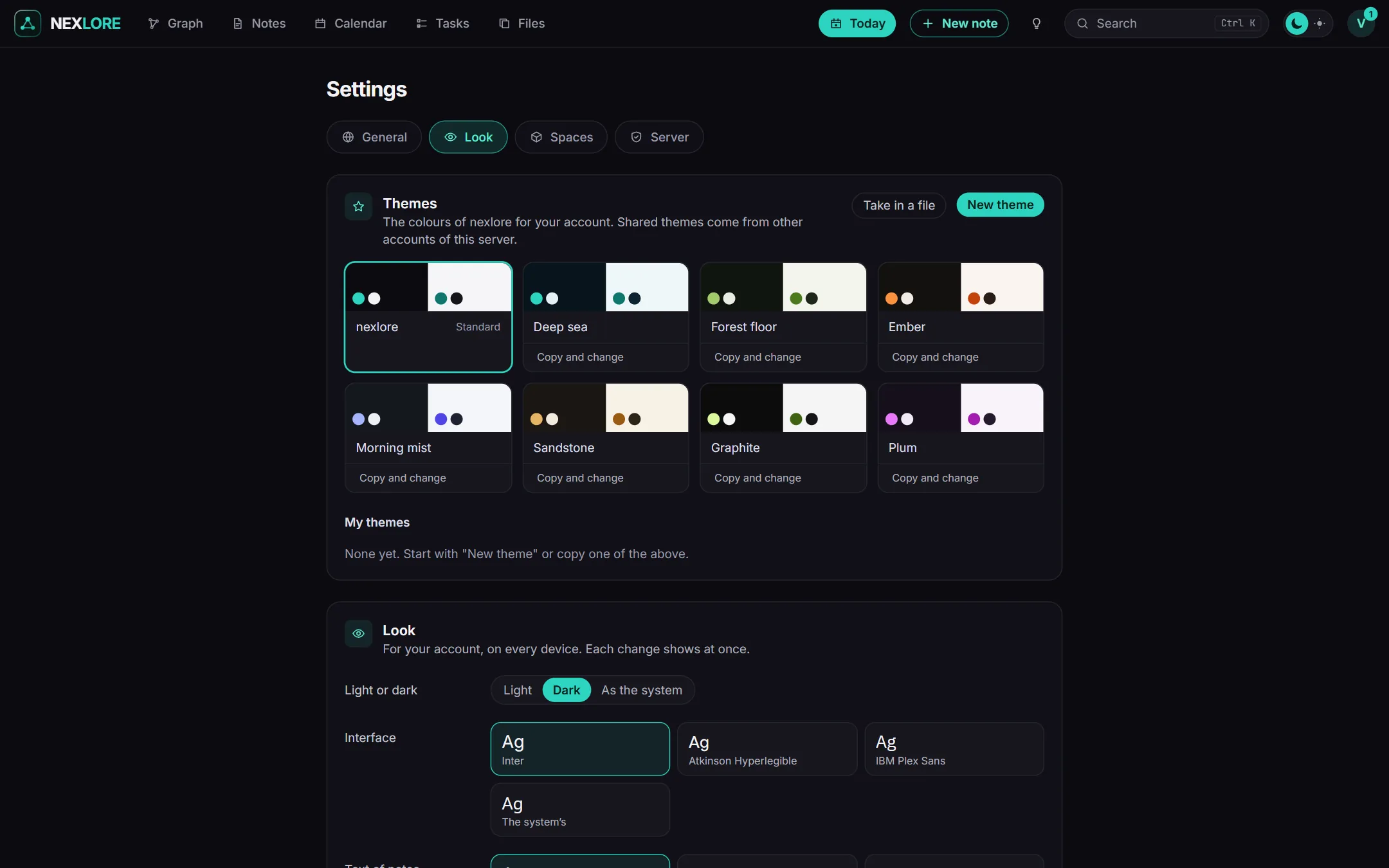
Task: Switch to dark mode with moon icon
Action: tap(1296, 24)
